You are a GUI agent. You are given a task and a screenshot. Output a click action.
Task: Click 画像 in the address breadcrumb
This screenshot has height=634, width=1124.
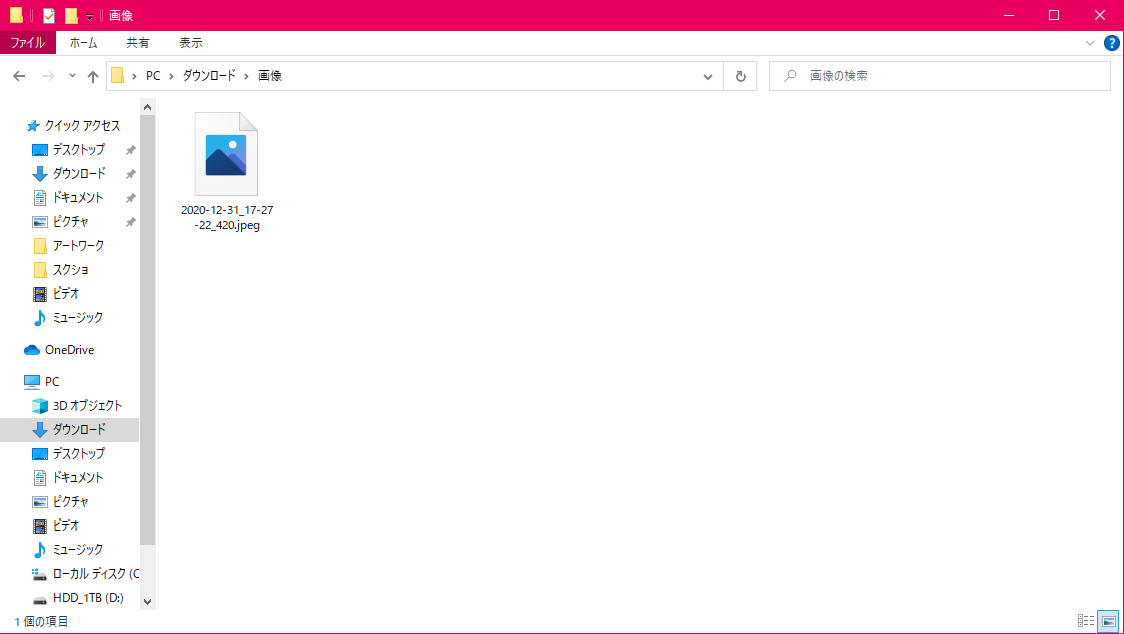pyautogui.click(x=270, y=76)
